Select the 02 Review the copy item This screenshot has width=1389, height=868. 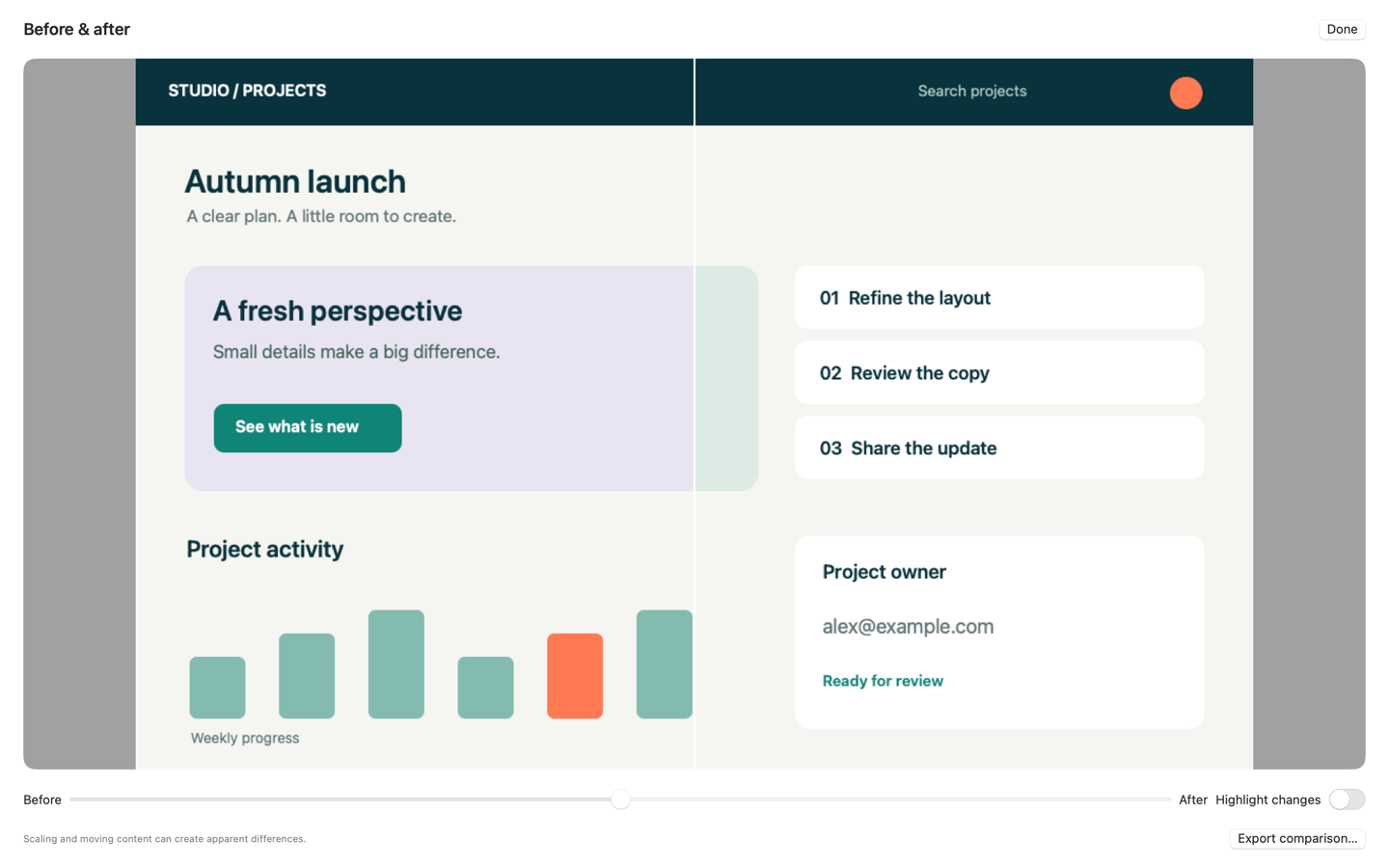pyautogui.click(x=999, y=372)
